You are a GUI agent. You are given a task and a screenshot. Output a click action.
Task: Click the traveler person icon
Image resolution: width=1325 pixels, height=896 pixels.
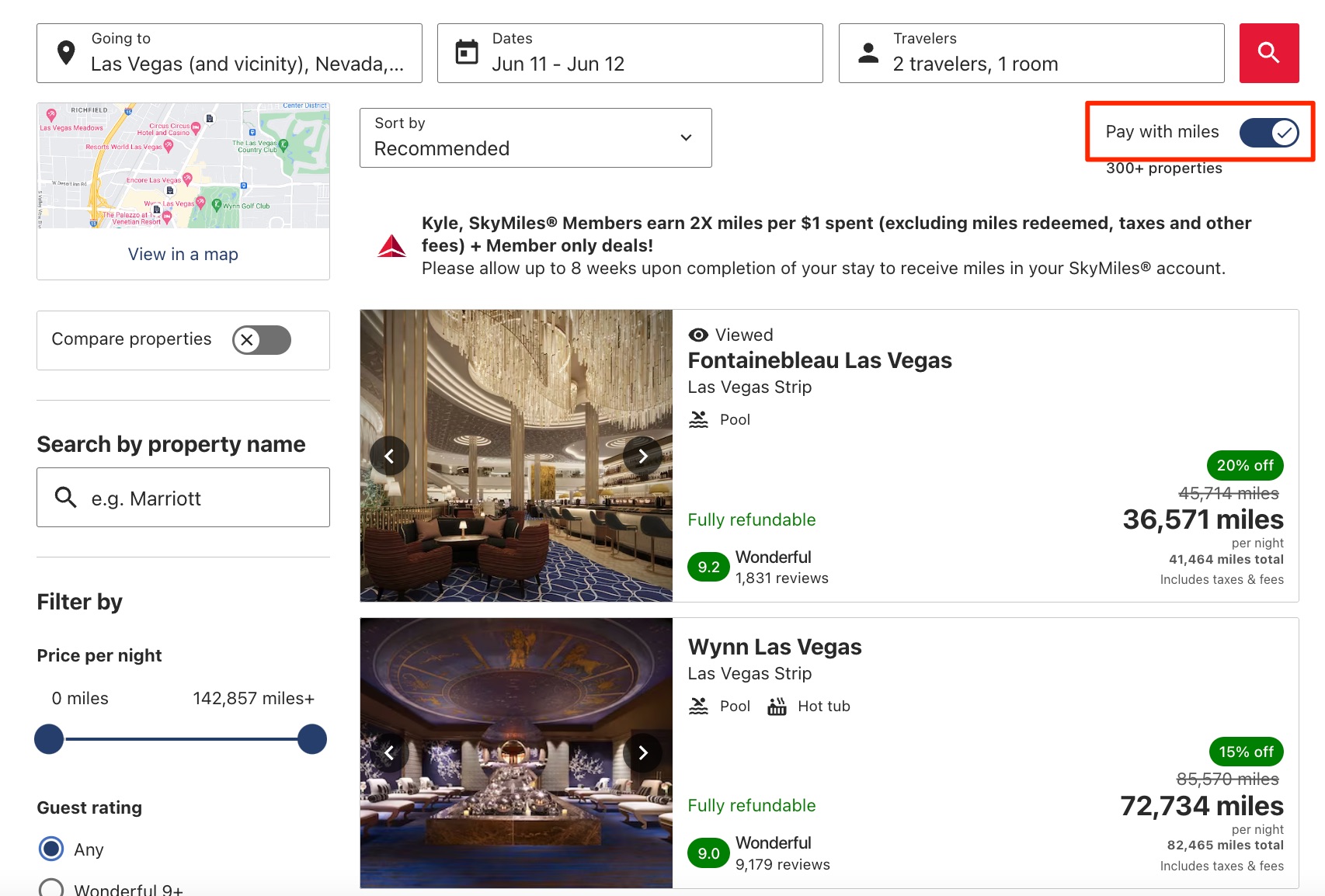868,53
